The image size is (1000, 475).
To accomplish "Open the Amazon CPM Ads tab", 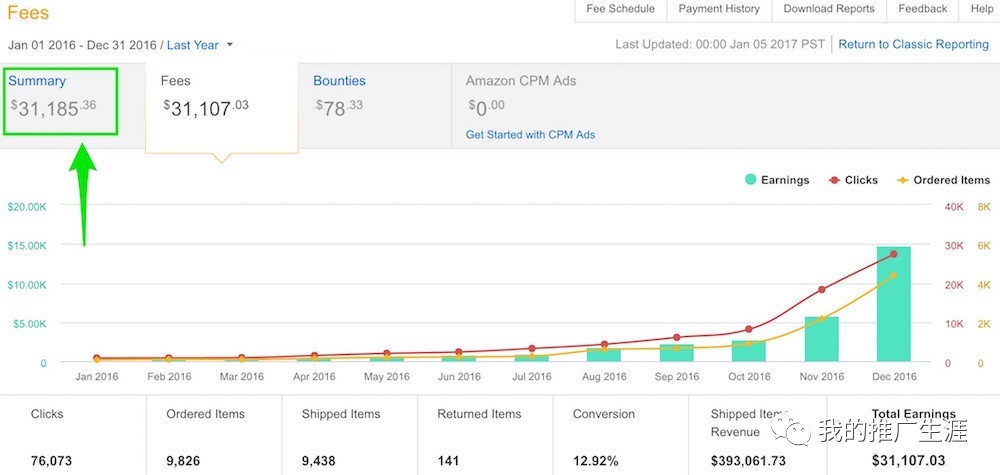I will 521,81.
